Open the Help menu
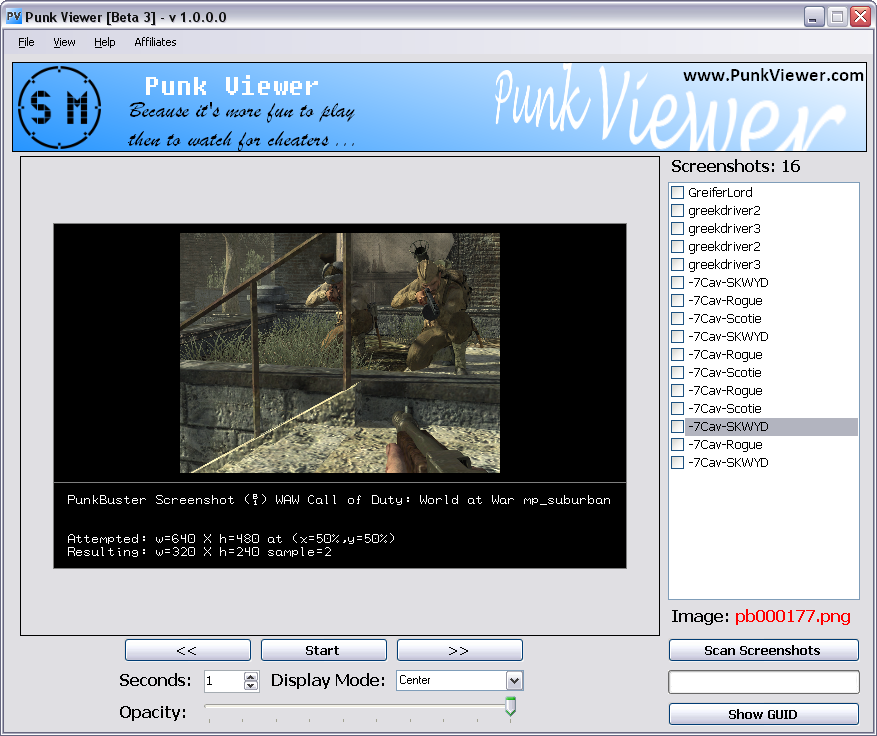The height and width of the screenshot is (736, 877). [105, 42]
